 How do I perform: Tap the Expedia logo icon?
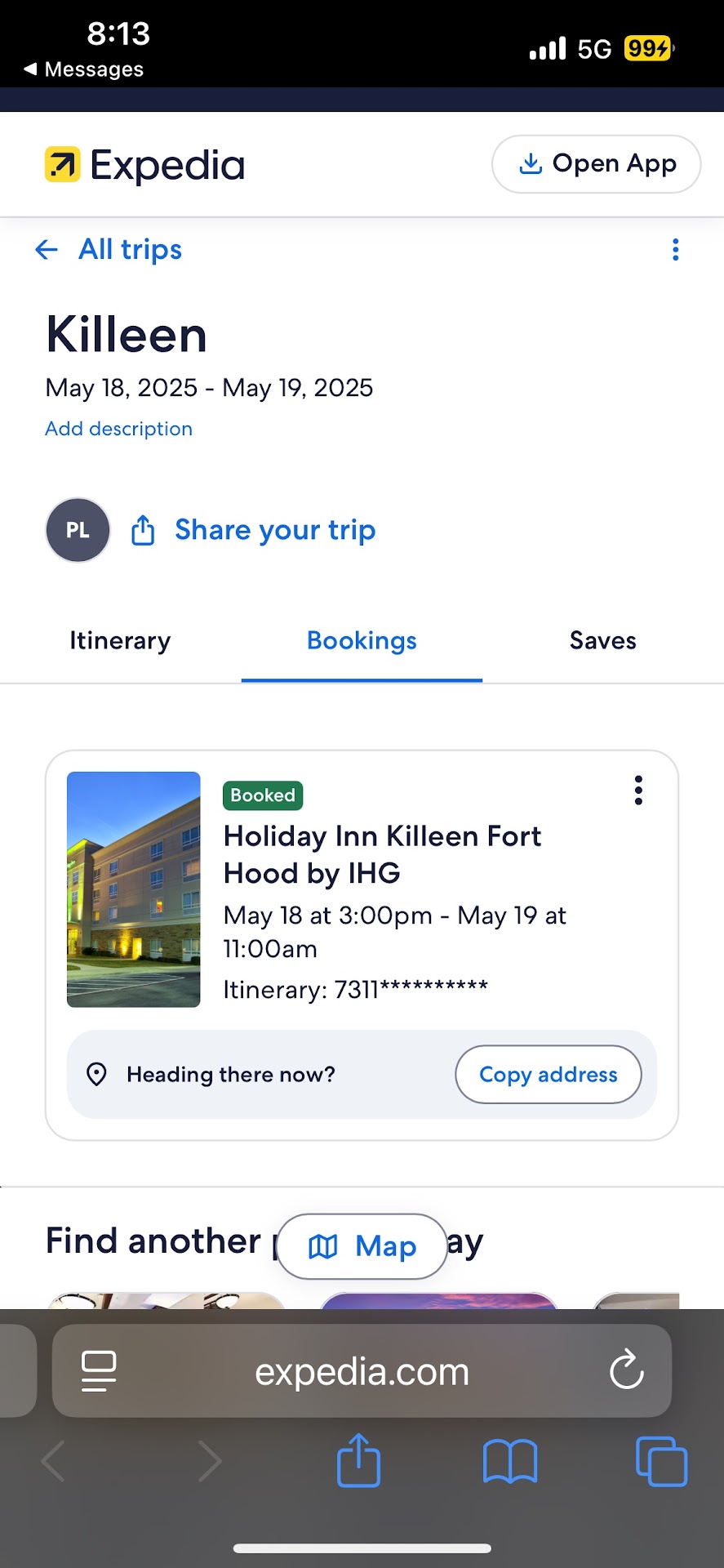pyautogui.click(x=63, y=164)
